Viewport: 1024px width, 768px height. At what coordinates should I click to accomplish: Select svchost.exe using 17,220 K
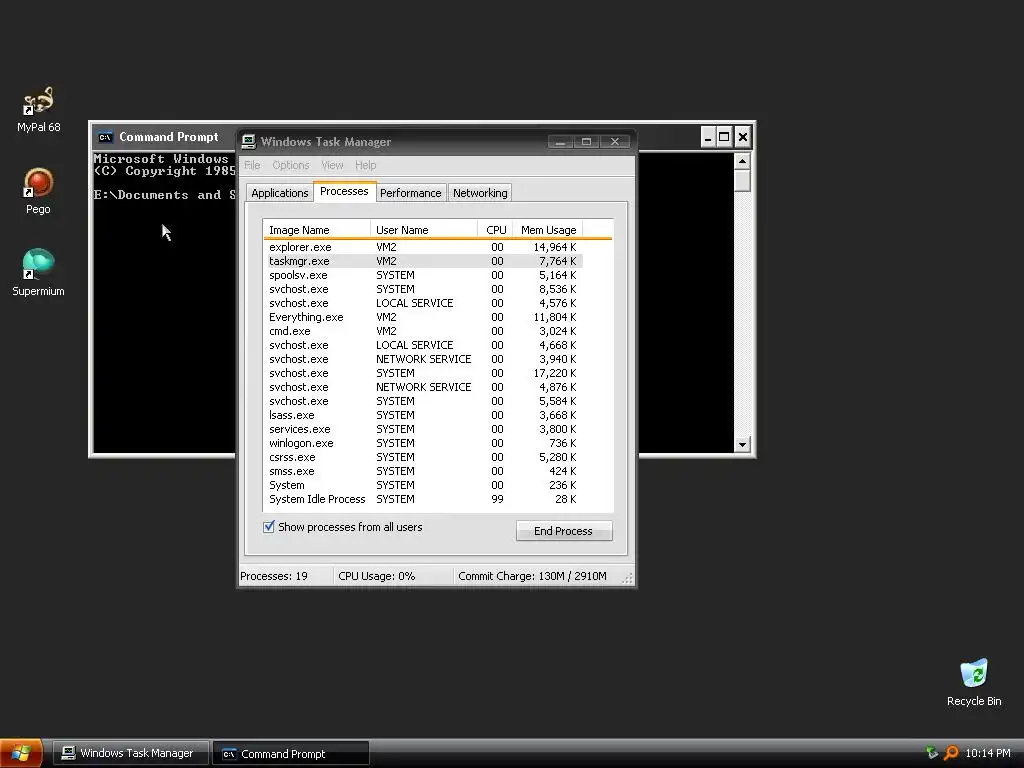point(423,373)
